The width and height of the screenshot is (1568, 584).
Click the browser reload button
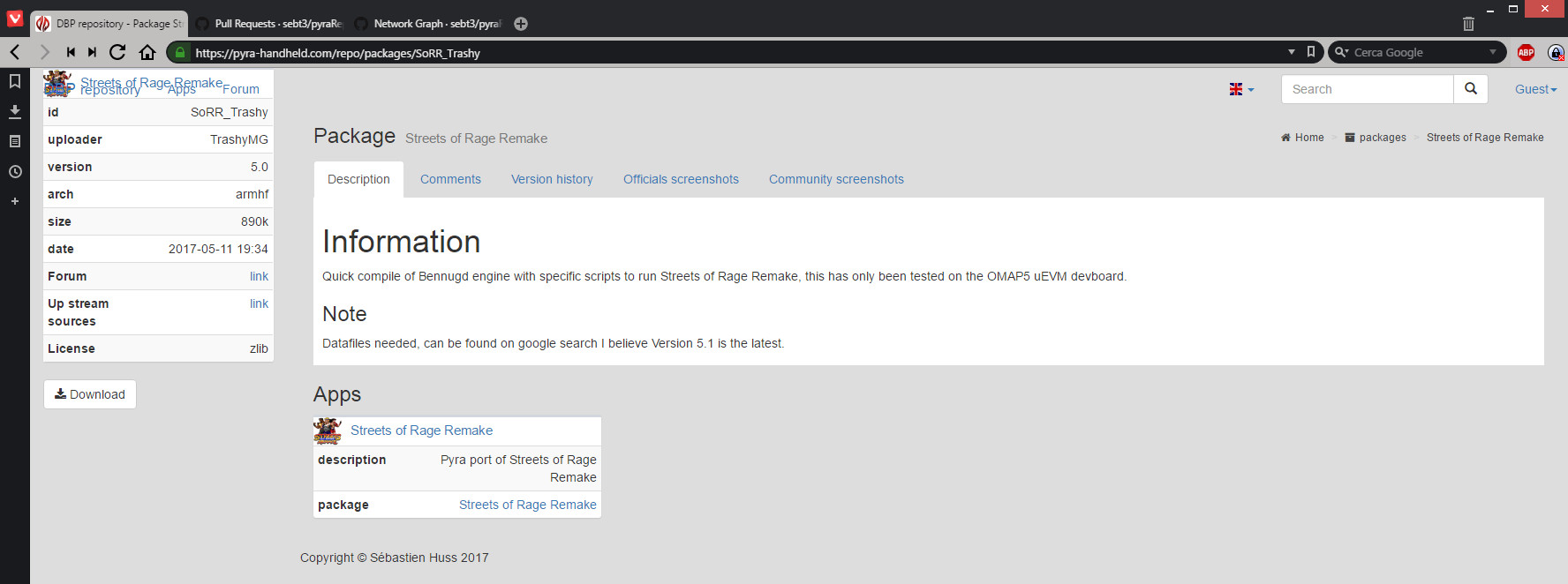tap(117, 52)
